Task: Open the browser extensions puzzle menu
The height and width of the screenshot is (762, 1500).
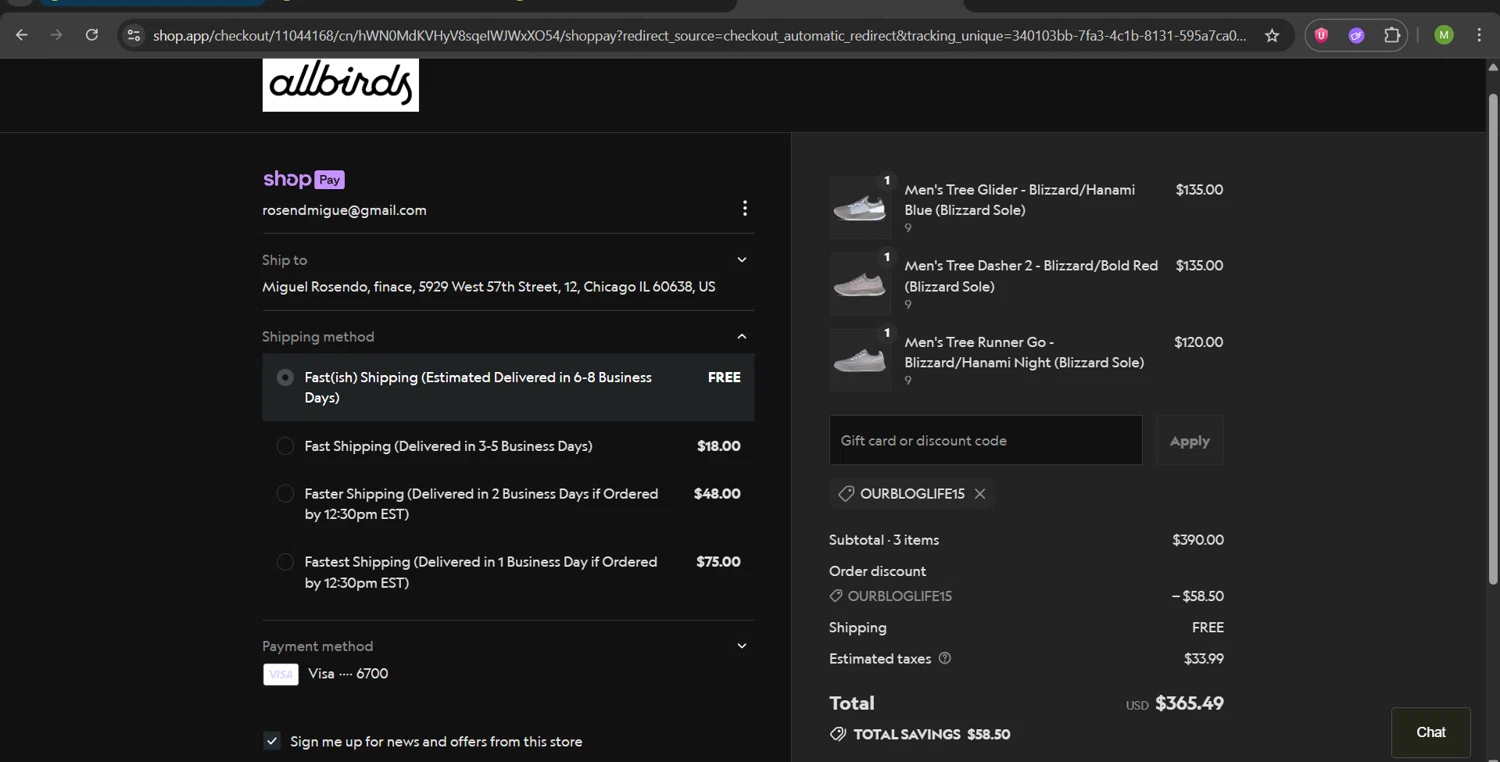Action: [1392, 35]
